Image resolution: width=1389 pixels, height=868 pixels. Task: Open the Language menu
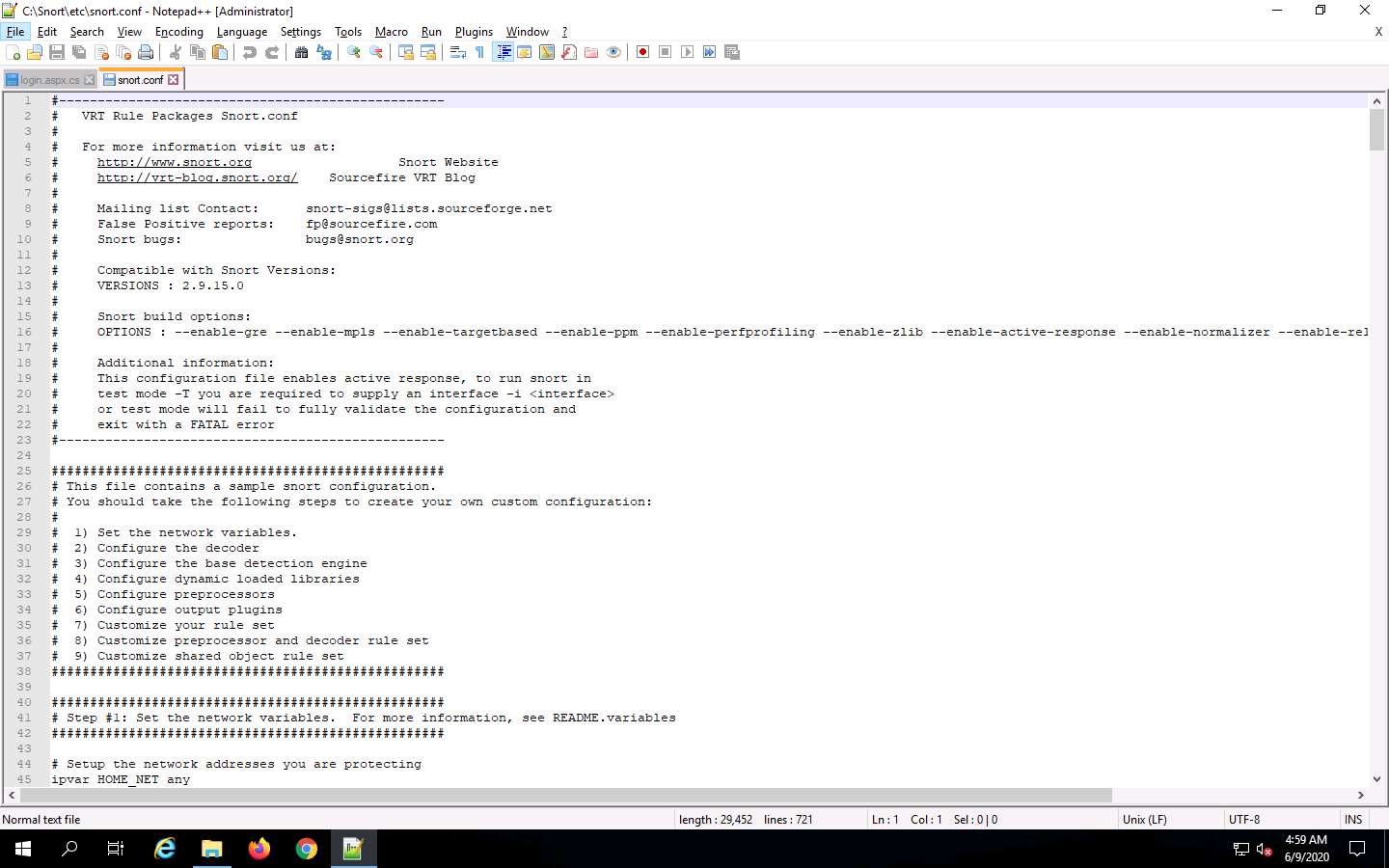242,32
